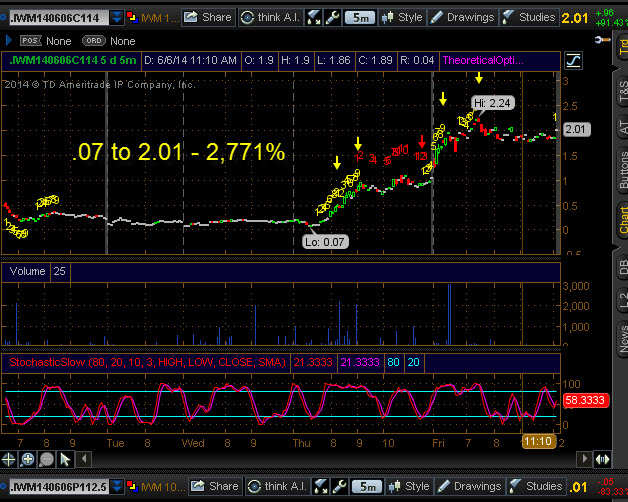Open Studies in the top toolbar
The height and width of the screenshot is (502, 628).
coord(530,17)
